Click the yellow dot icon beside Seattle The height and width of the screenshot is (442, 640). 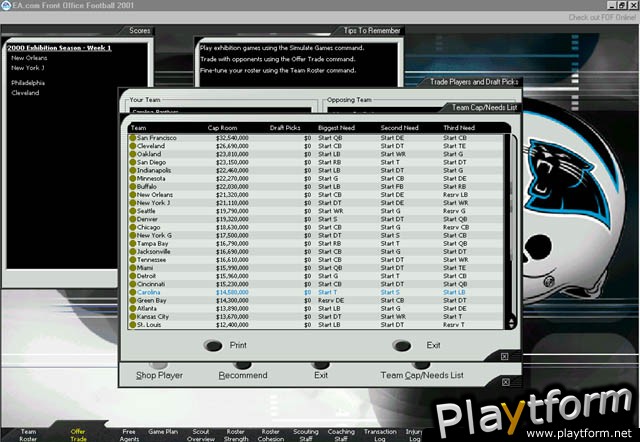tap(132, 211)
